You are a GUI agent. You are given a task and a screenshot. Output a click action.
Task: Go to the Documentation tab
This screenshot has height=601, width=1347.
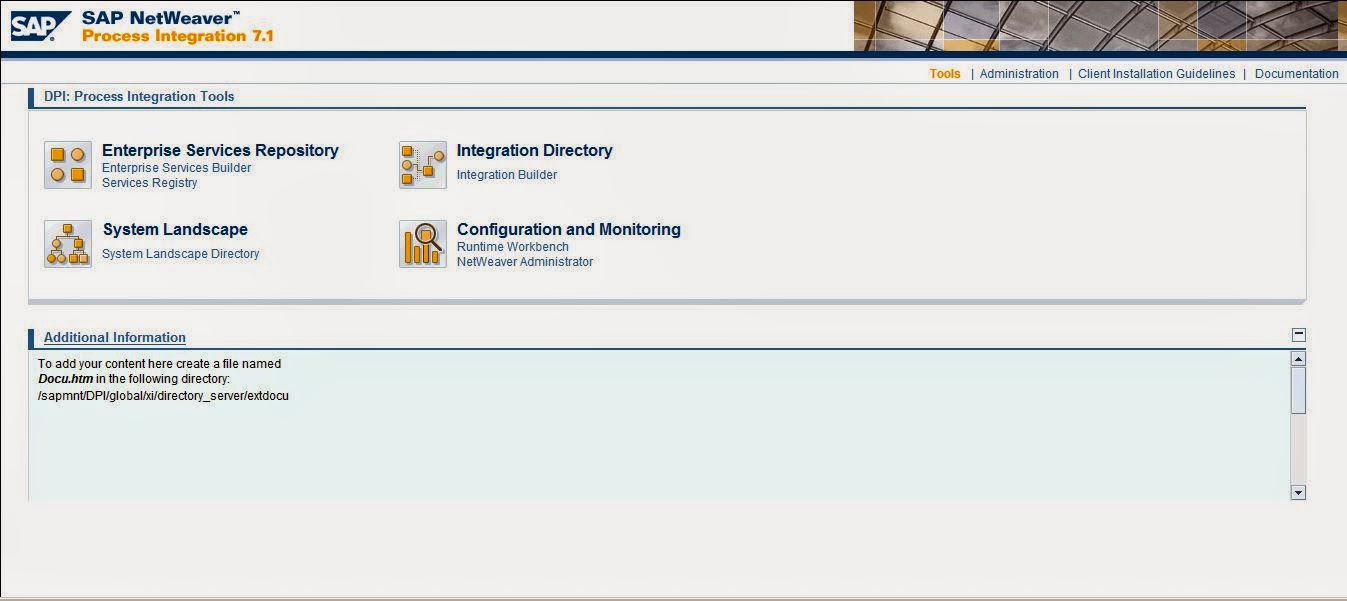tap(1296, 74)
